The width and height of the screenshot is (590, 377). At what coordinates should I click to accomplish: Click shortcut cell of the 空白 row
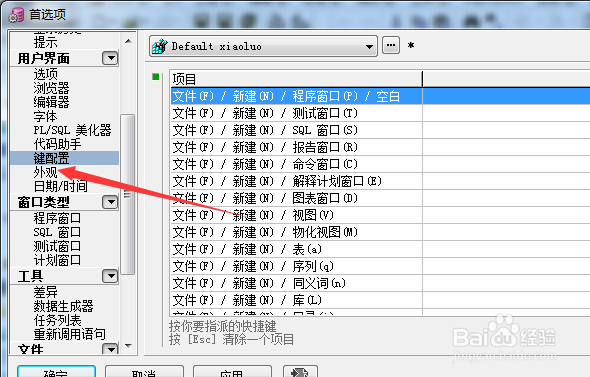pyautogui.click(x=506, y=96)
